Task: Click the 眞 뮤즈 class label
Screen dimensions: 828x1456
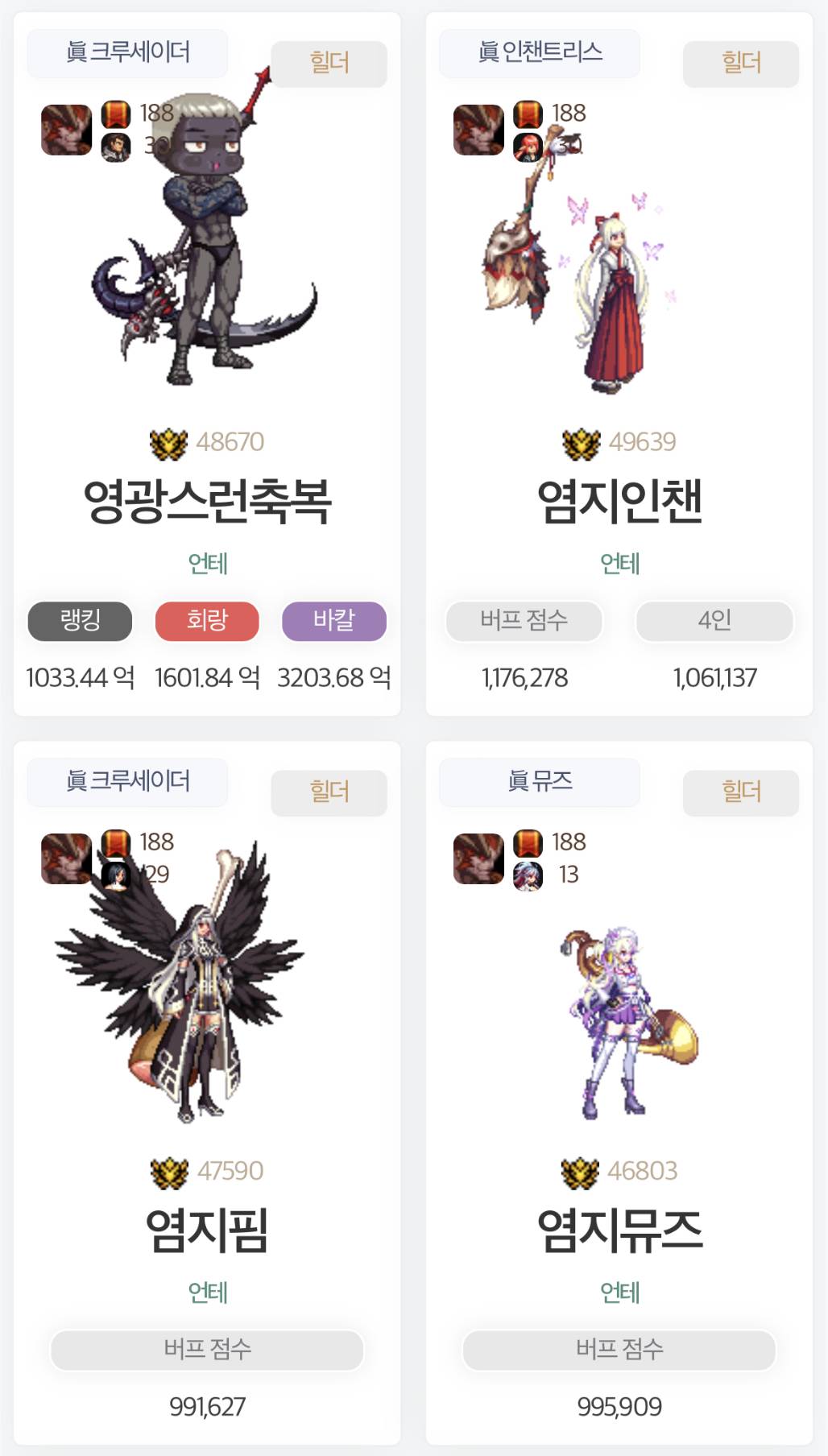Action: [x=540, y=781]
